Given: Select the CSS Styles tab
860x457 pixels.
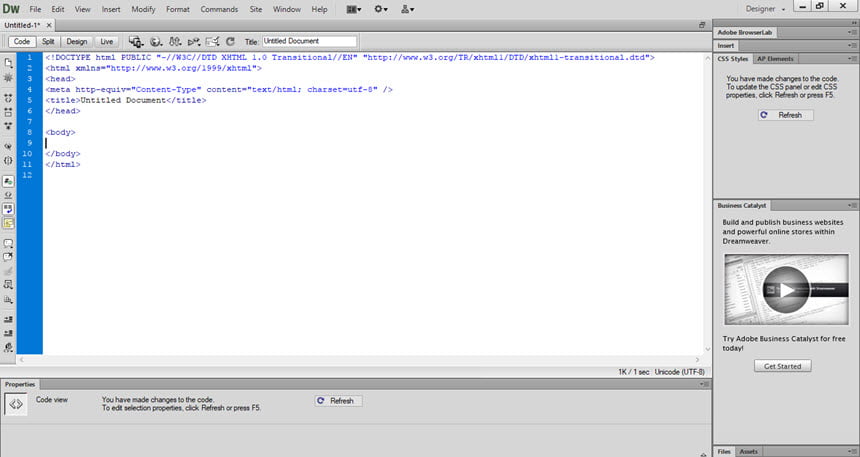Looking at the screenshot, I should point(733,59).
